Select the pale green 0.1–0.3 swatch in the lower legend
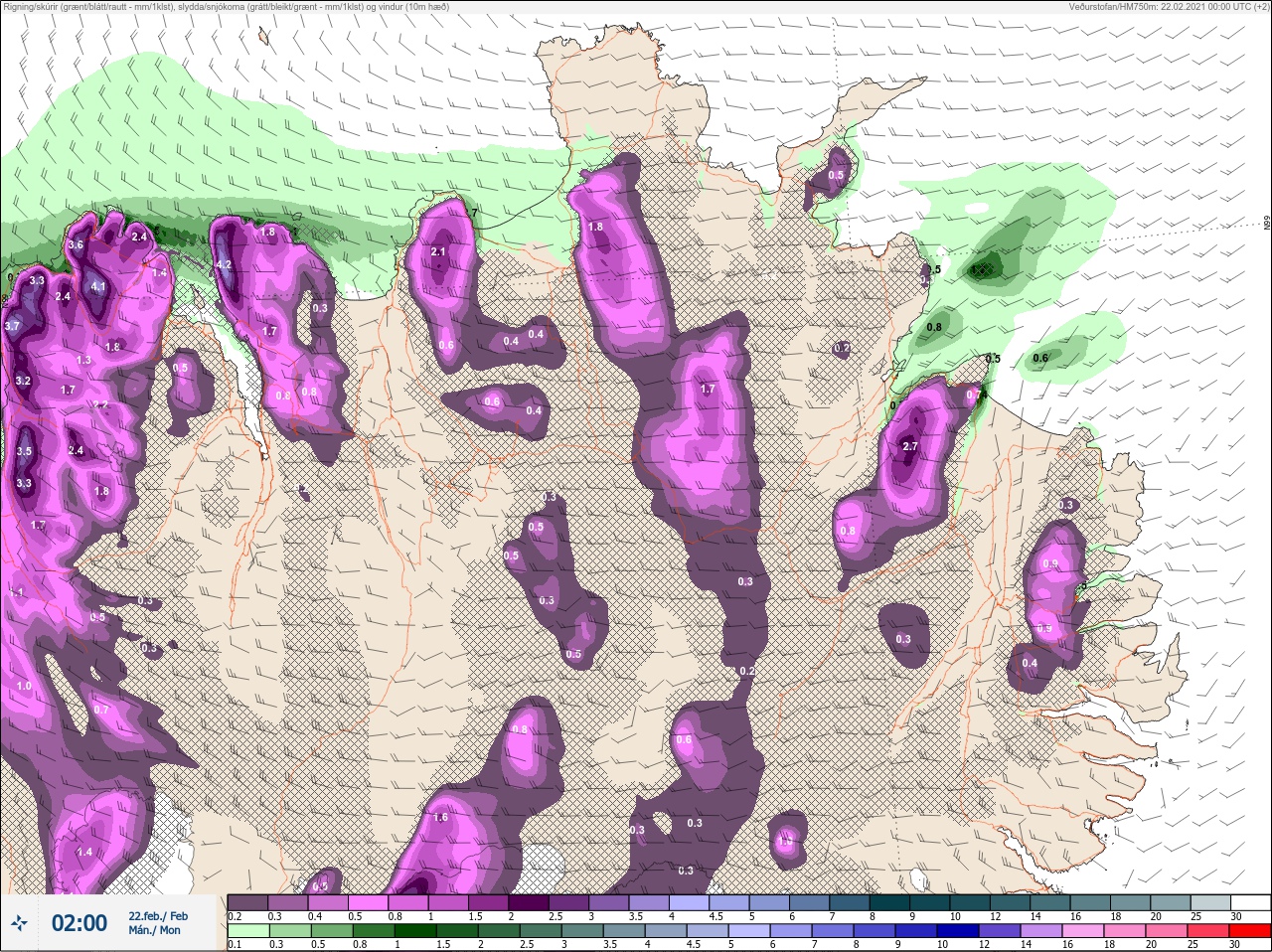The height and width of the screenshot is (952, 1272). (x=248, y=931)
